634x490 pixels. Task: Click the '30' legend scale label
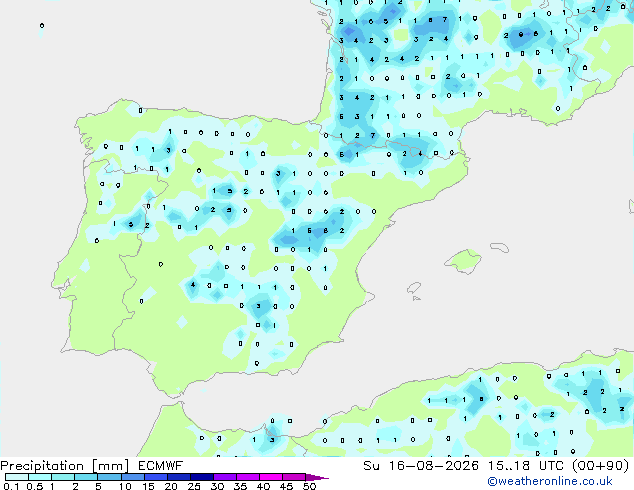(217, 486)
